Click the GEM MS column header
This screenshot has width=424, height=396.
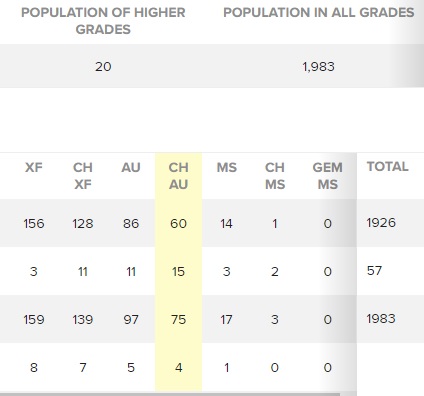pos(327,176)
